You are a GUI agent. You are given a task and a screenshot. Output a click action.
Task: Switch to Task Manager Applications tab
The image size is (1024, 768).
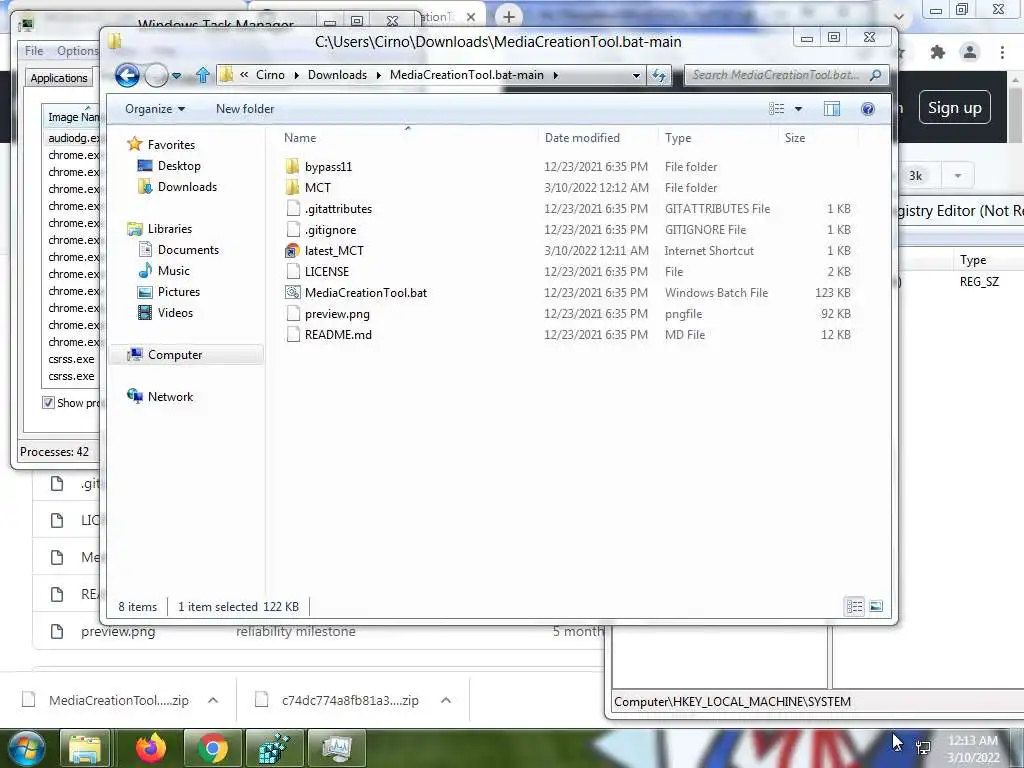click(x=59, y=78)
